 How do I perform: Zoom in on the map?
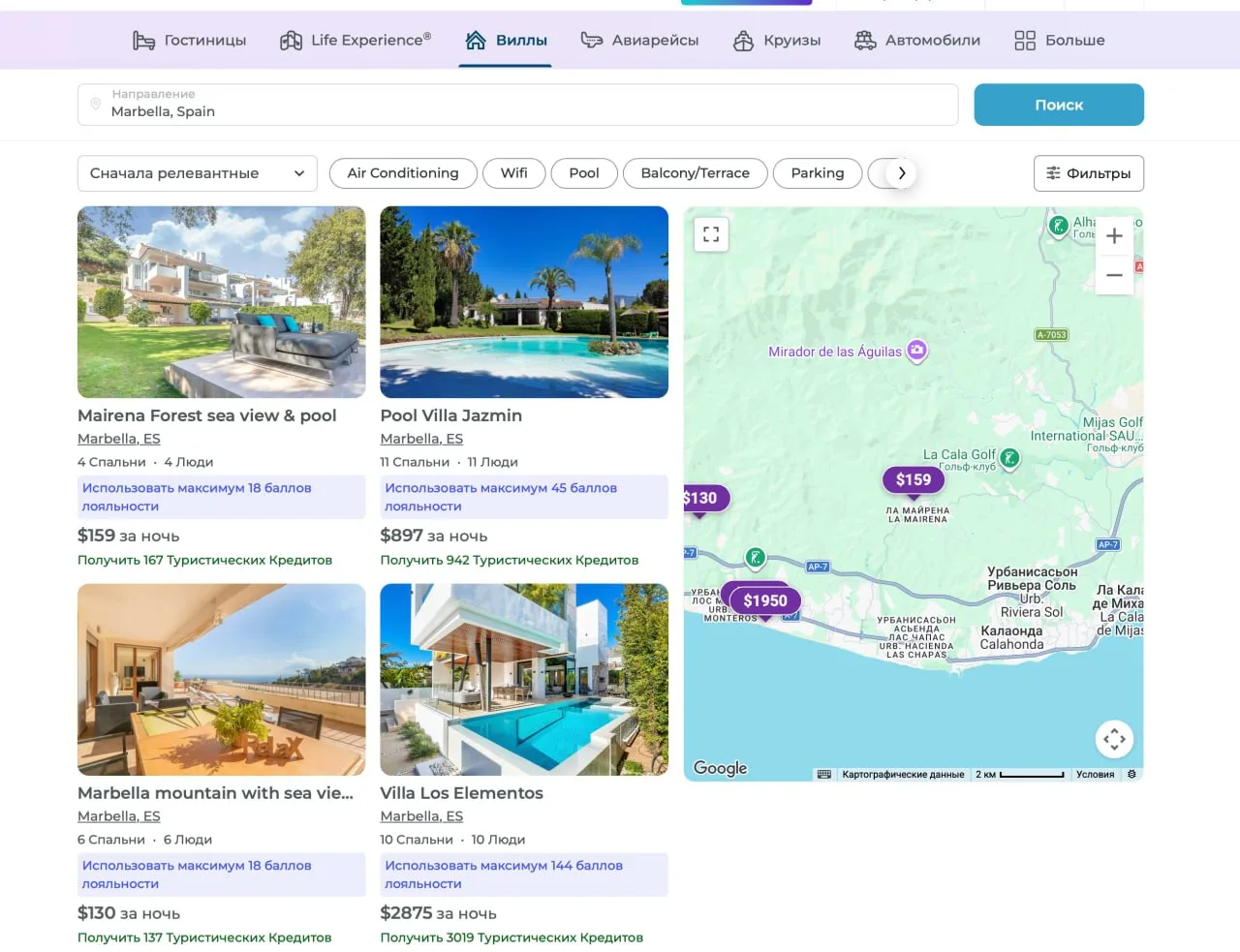(1114, 236)
